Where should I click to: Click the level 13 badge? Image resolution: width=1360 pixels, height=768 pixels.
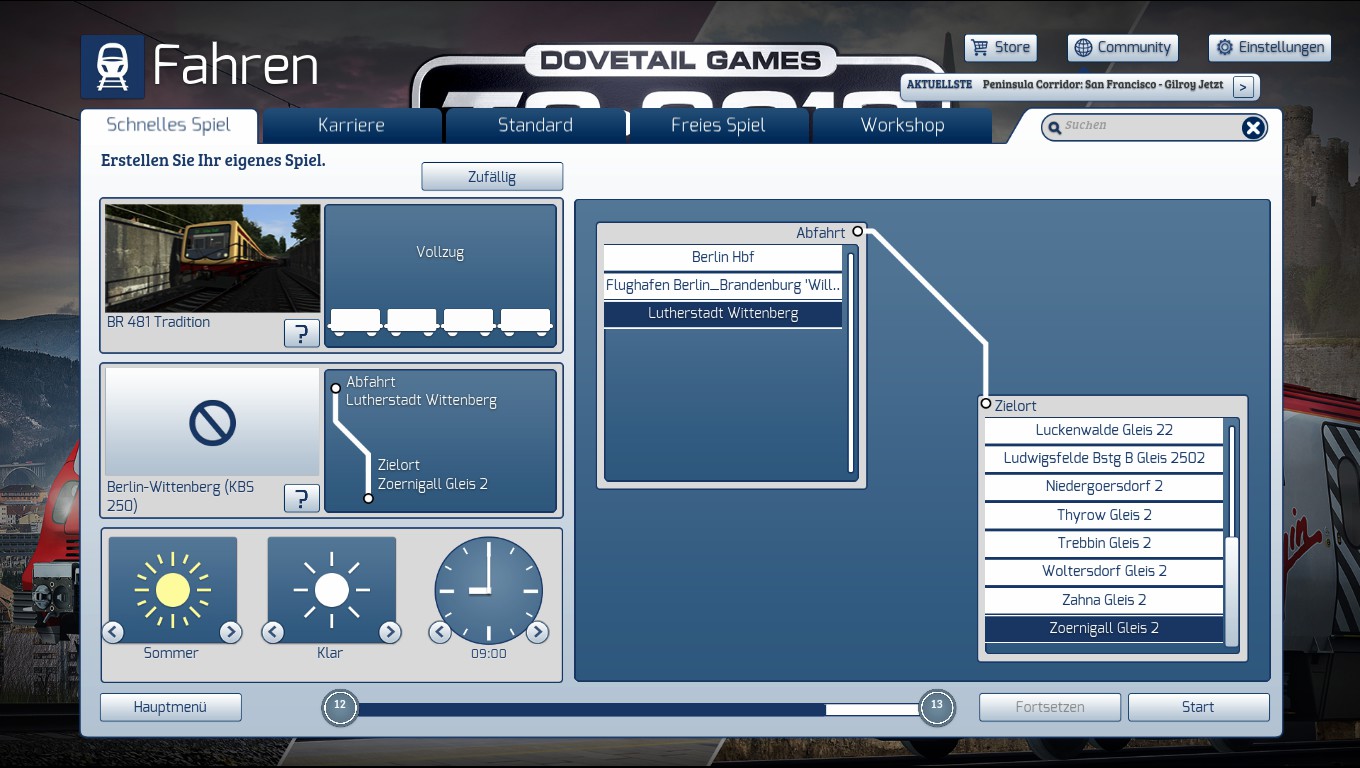click(937, 707)
